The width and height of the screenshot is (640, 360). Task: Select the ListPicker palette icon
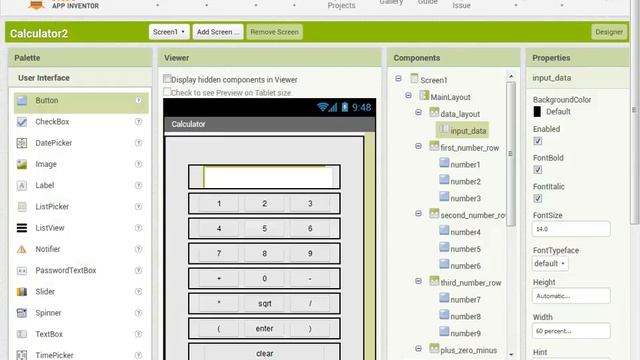tap(22, 207)
